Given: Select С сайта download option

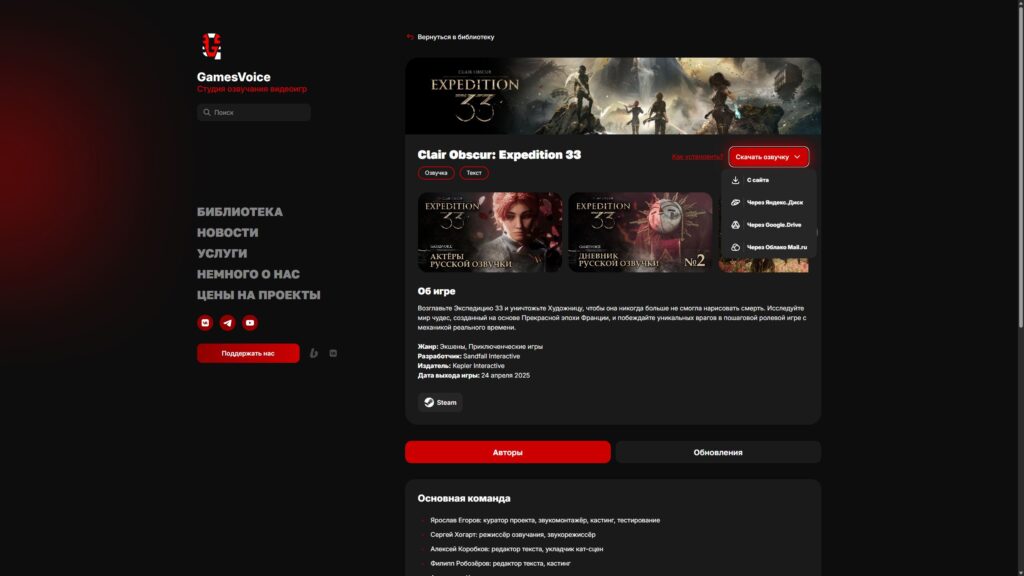Looking at the screenshot, I should coord(769,180).
